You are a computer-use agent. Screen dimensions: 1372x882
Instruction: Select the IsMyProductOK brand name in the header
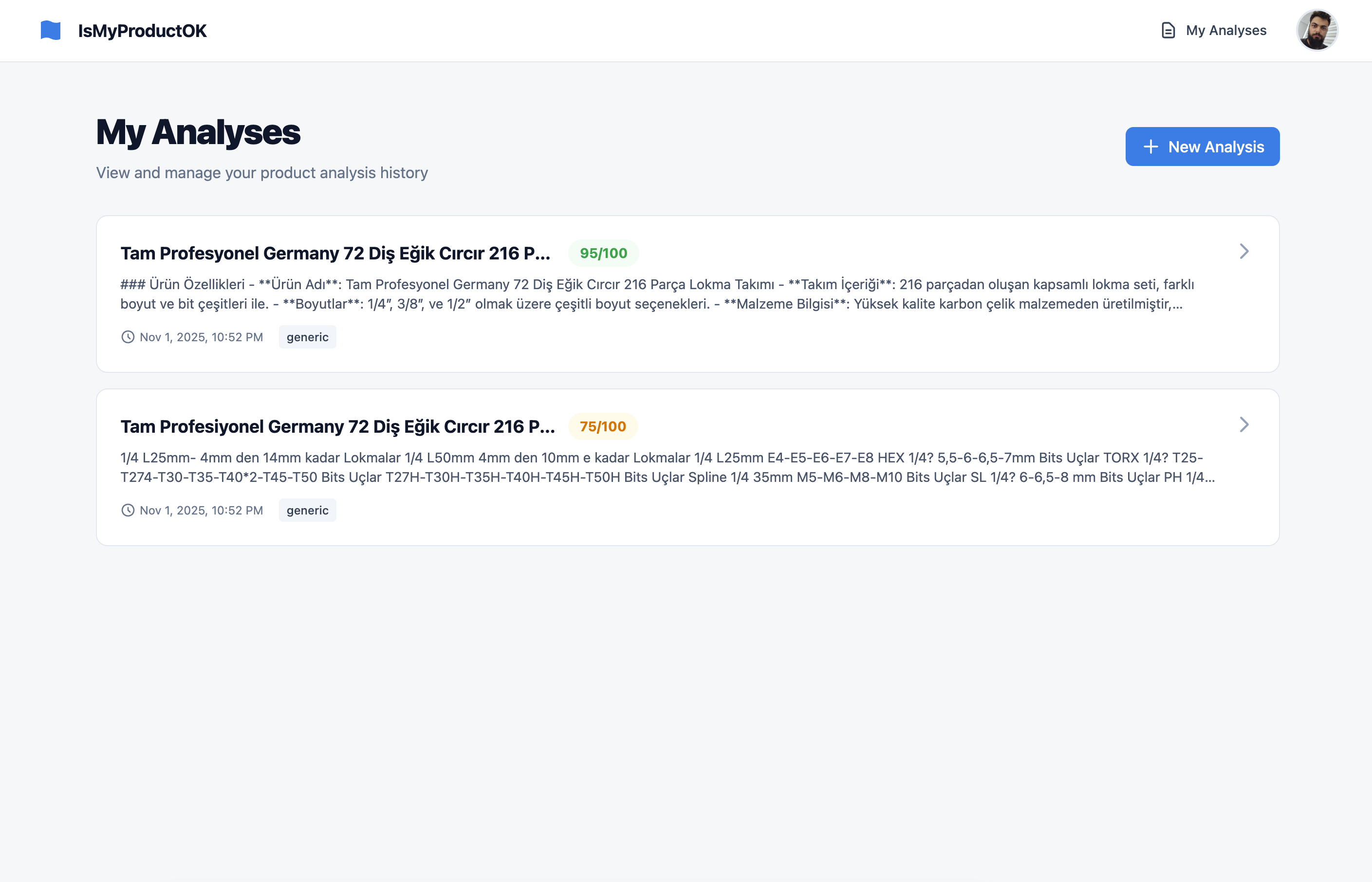coord(143,30)
